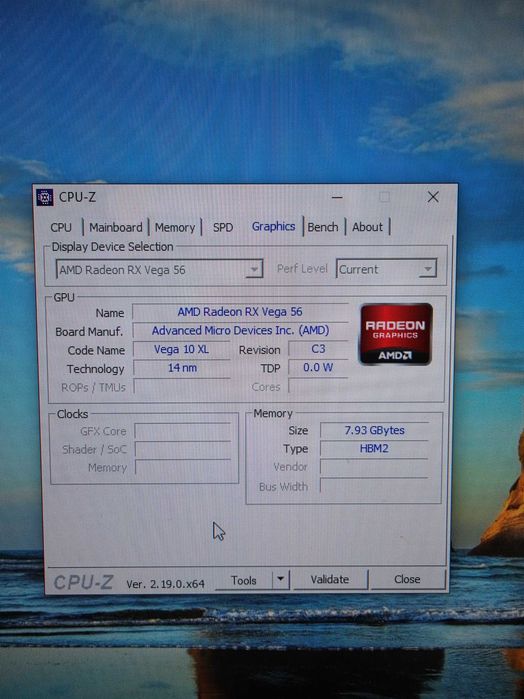Click the empty ROPs / TMUs field

pyautogui.click(x=182, y=386)
